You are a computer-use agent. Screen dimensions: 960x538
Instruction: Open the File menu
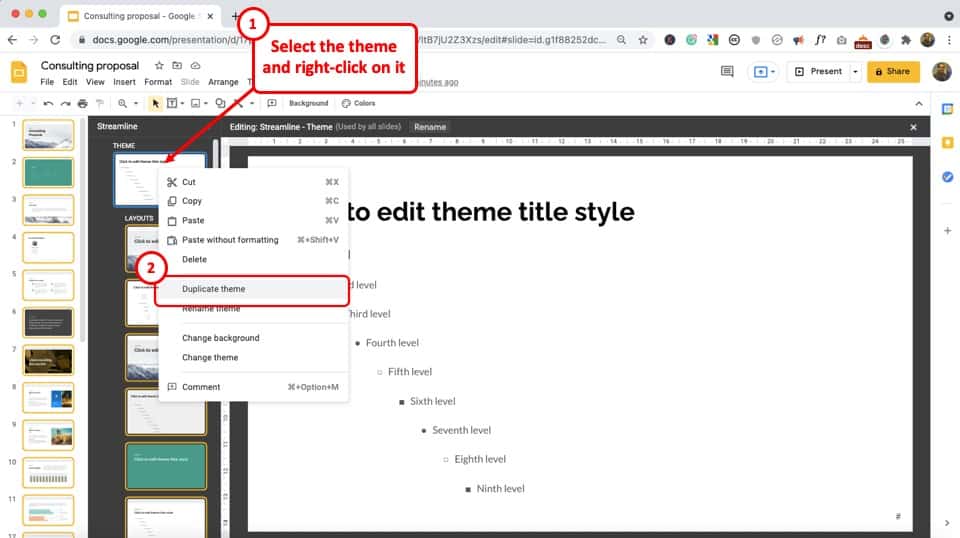47,82
